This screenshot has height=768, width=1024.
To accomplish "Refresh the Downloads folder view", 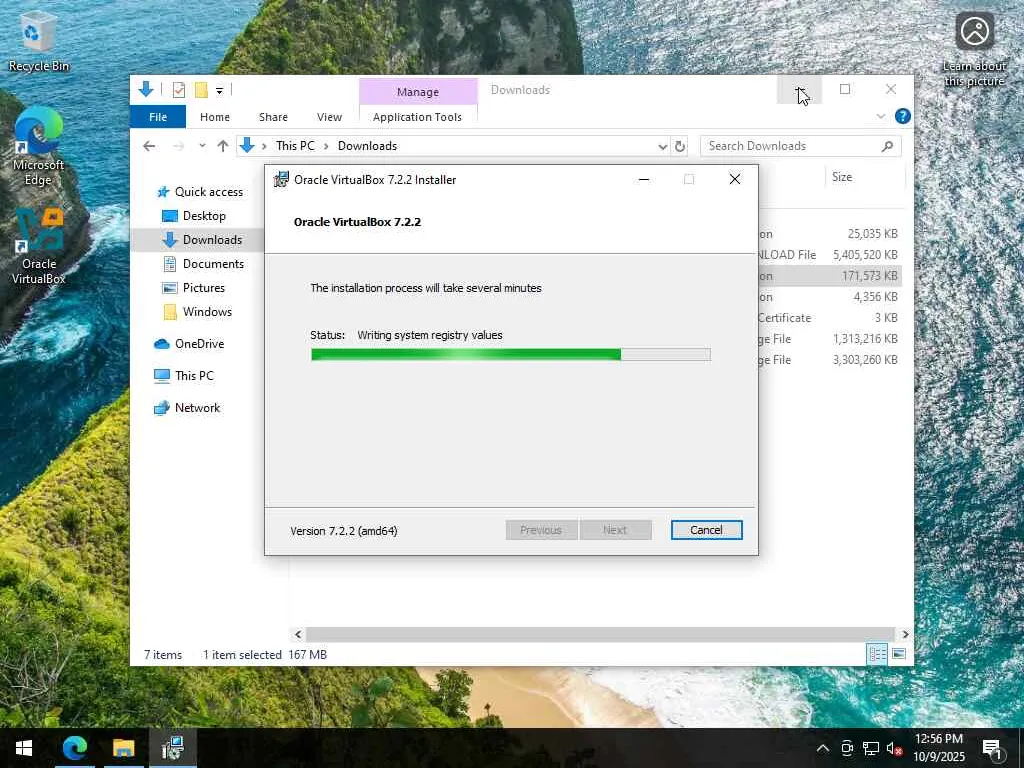I will click(x=680, y=146).
